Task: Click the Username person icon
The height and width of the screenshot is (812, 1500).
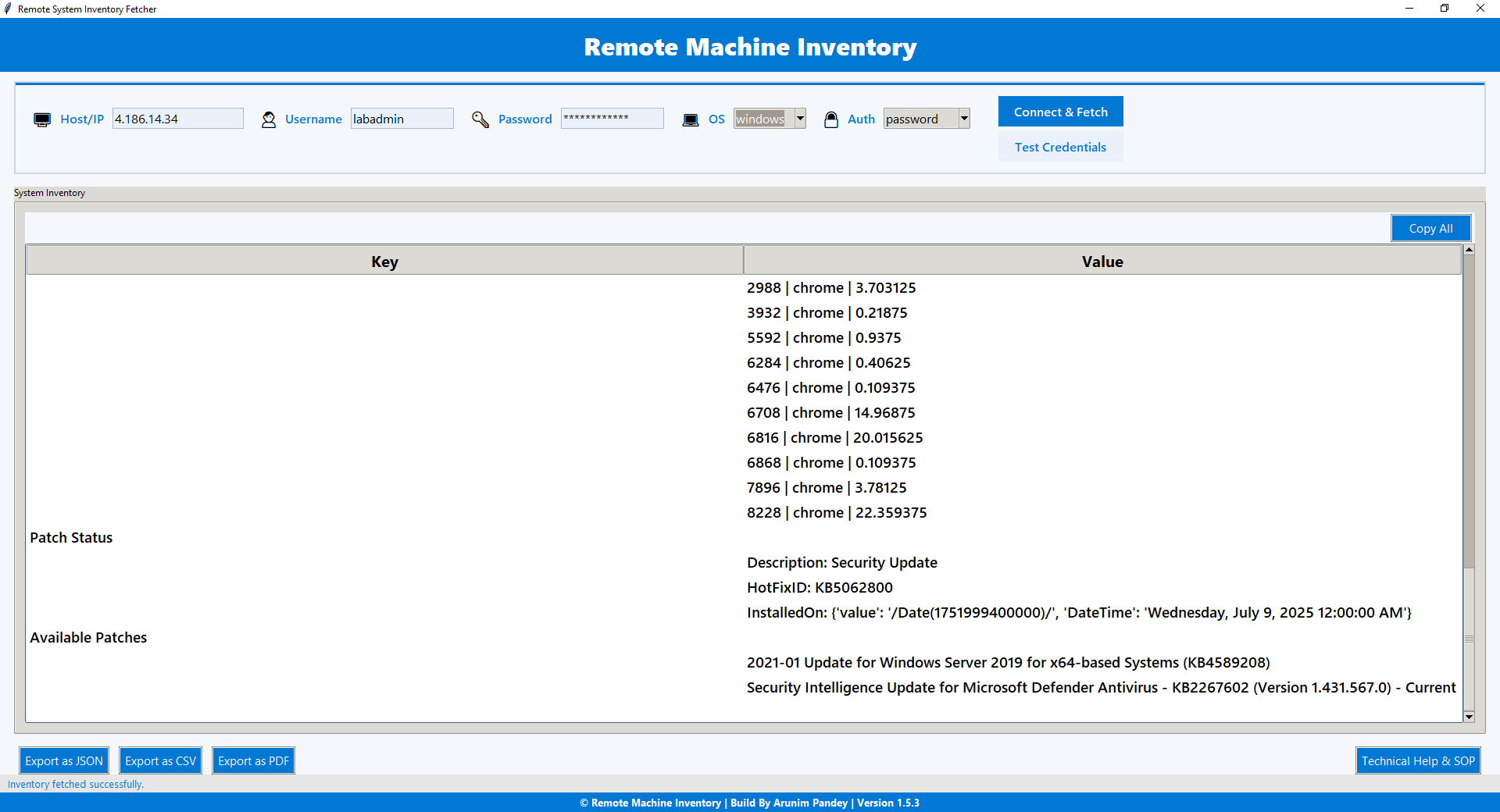Action: coord(269,119)
